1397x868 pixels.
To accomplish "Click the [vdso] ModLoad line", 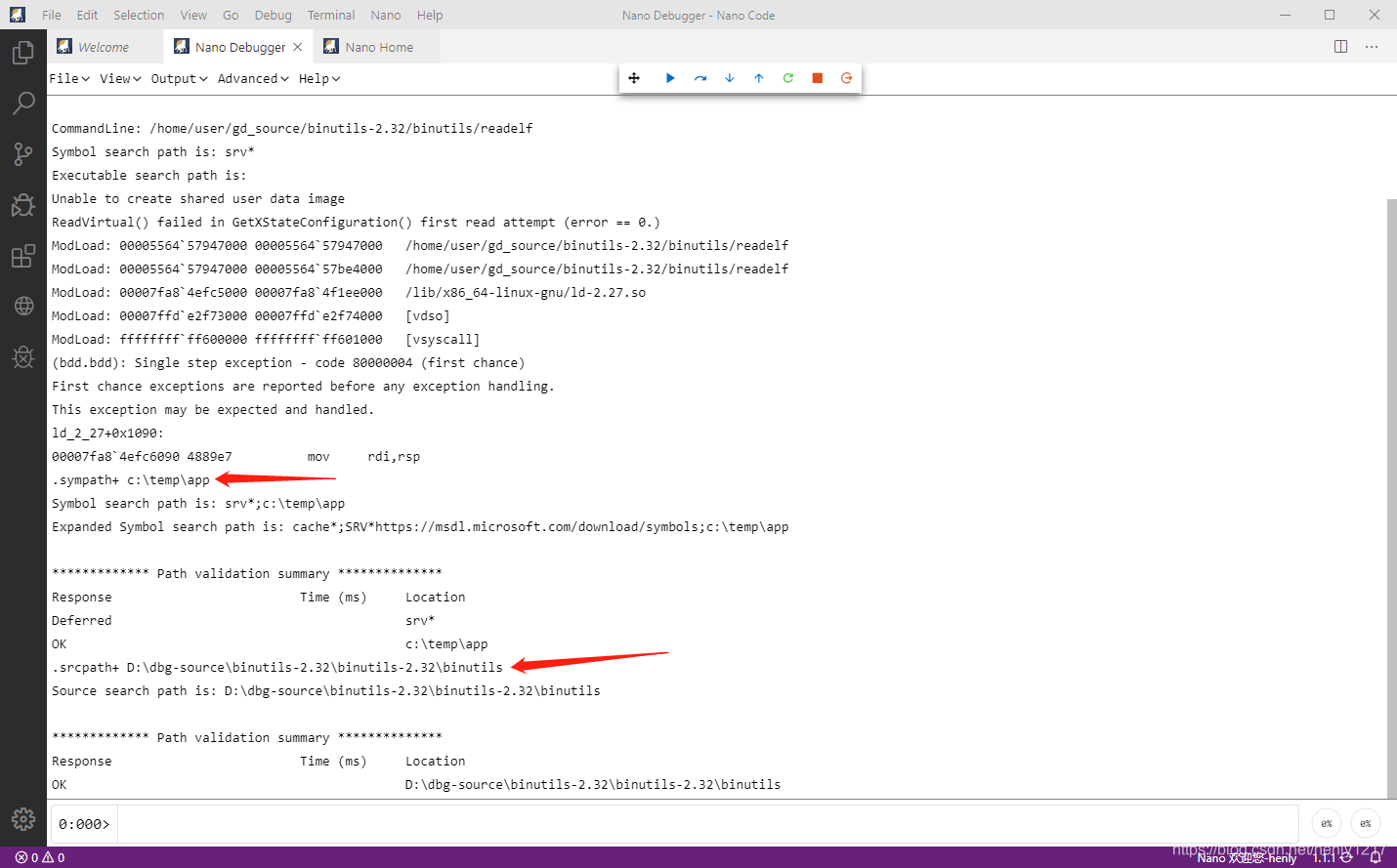I will [251, 315].
